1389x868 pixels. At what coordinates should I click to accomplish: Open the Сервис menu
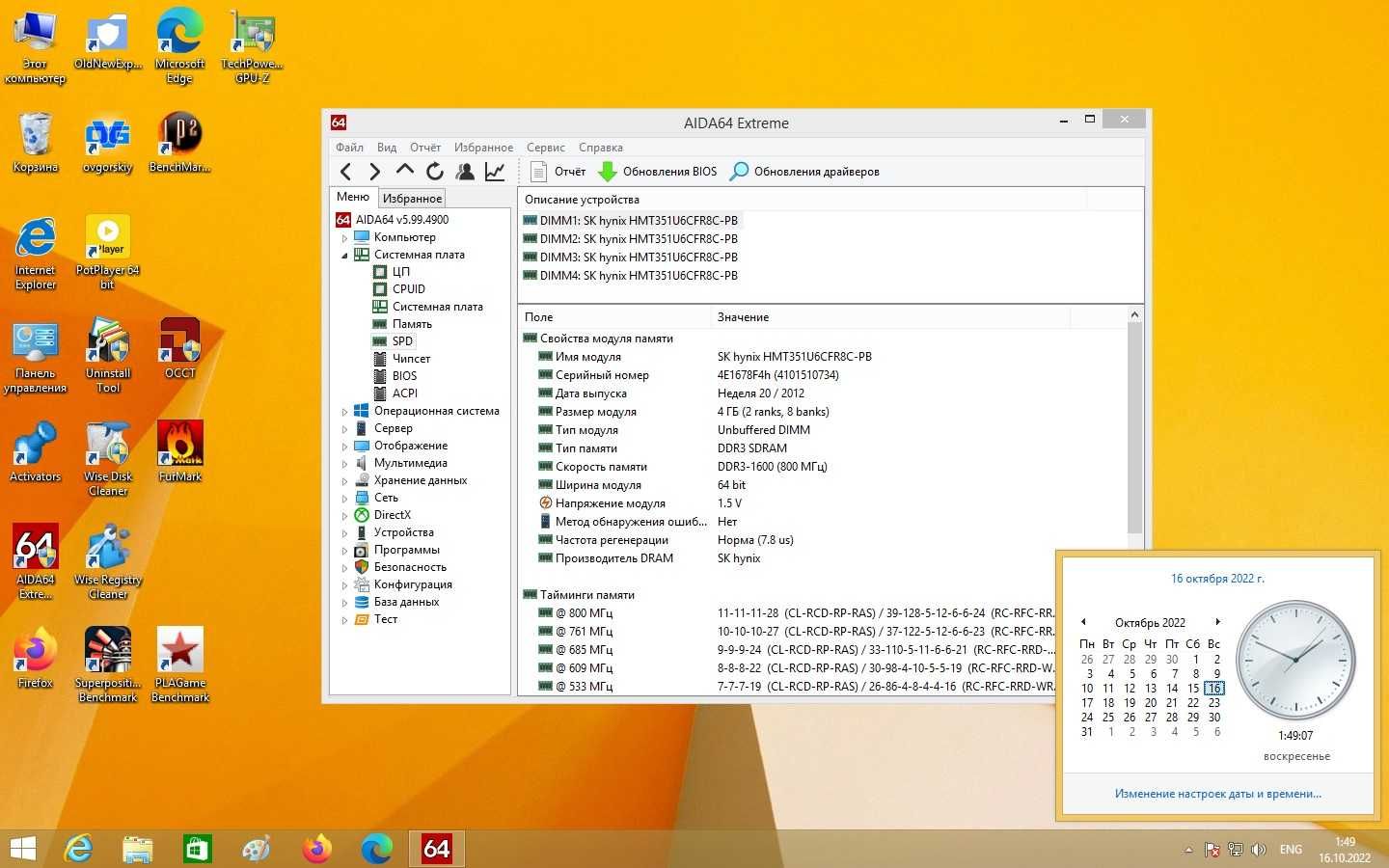click(546, 148)
